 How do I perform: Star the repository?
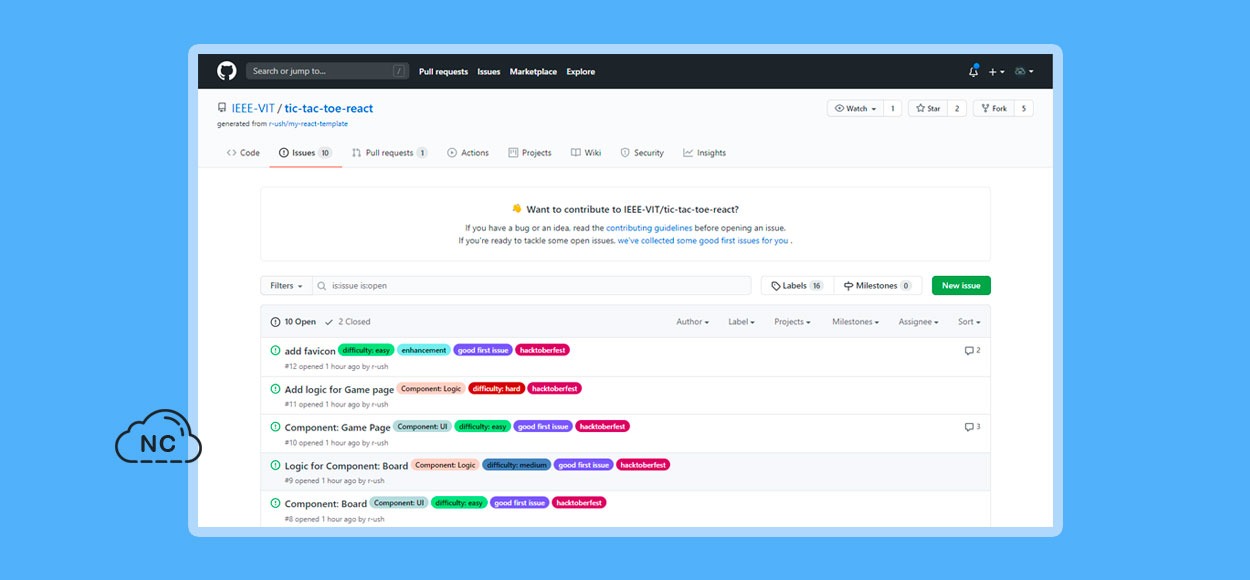coord(928,108)
